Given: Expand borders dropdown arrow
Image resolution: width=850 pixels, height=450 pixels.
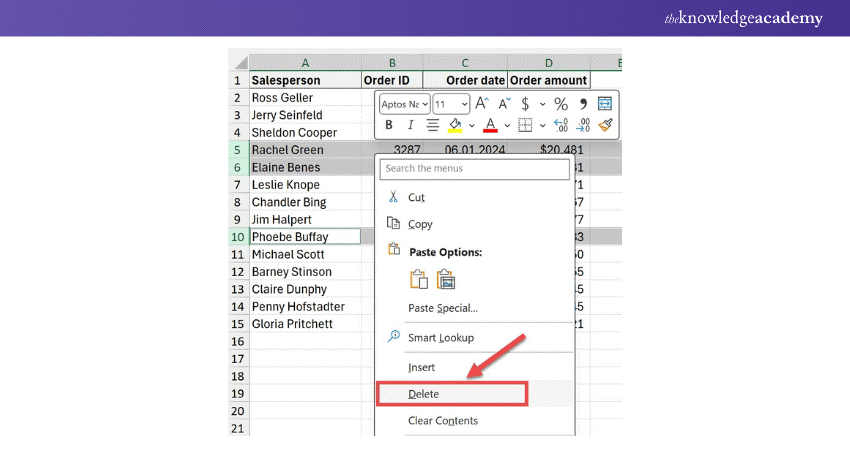Looking at the screenshot, I should tap(542, 126).
